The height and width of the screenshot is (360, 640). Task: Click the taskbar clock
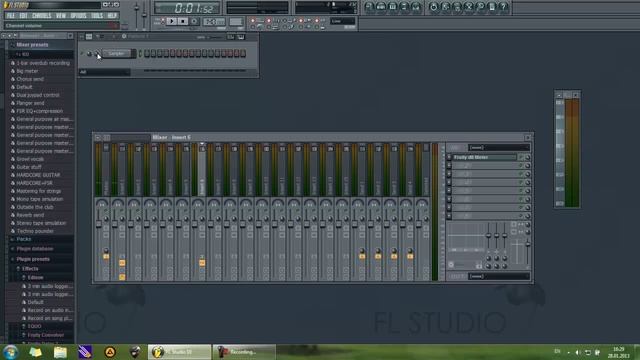coord(619,352)
